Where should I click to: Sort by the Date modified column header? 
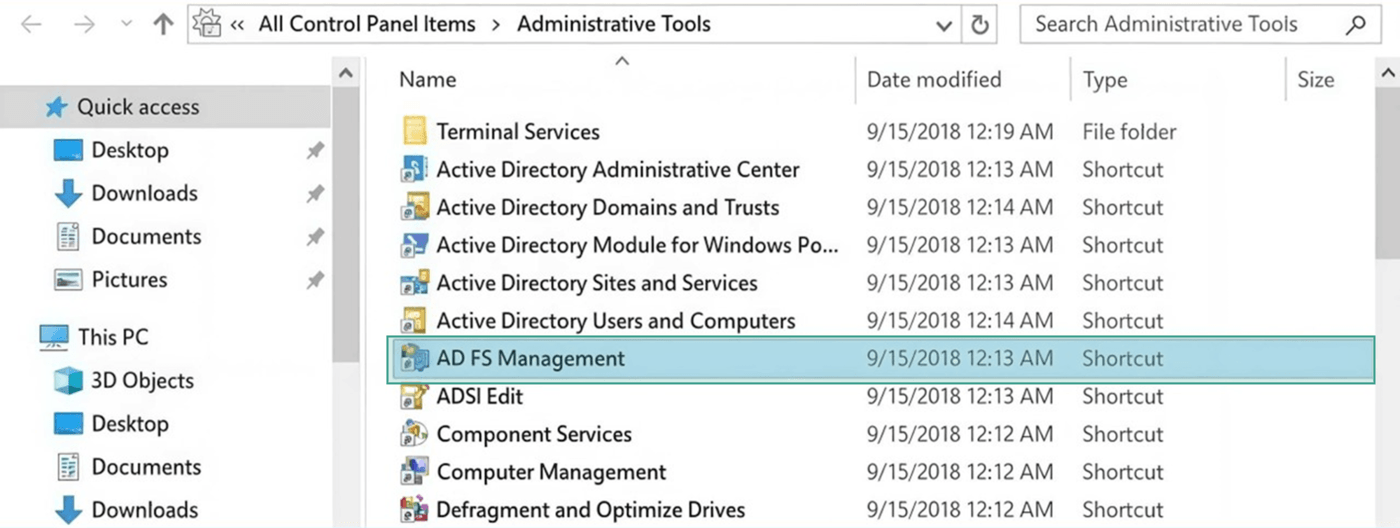click(x=933, y=80)
